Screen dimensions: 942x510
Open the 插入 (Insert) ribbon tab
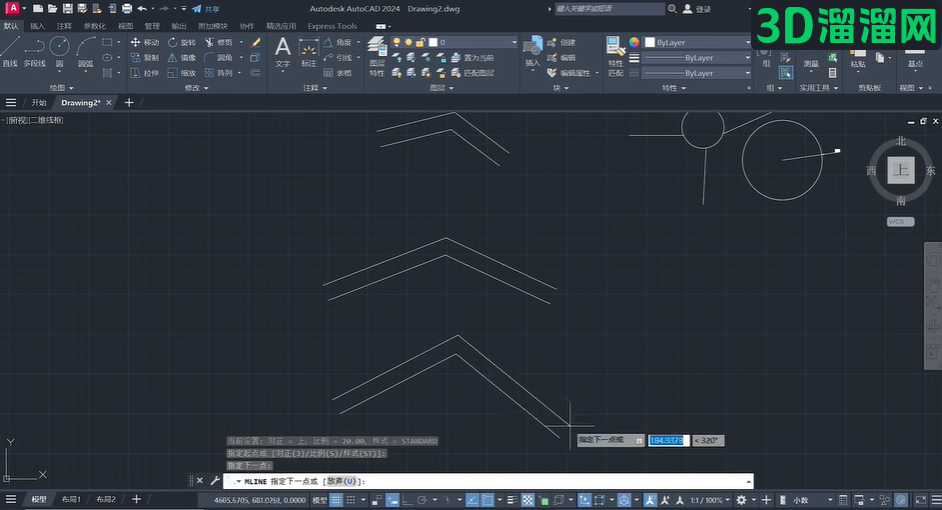tap(37, 26)
